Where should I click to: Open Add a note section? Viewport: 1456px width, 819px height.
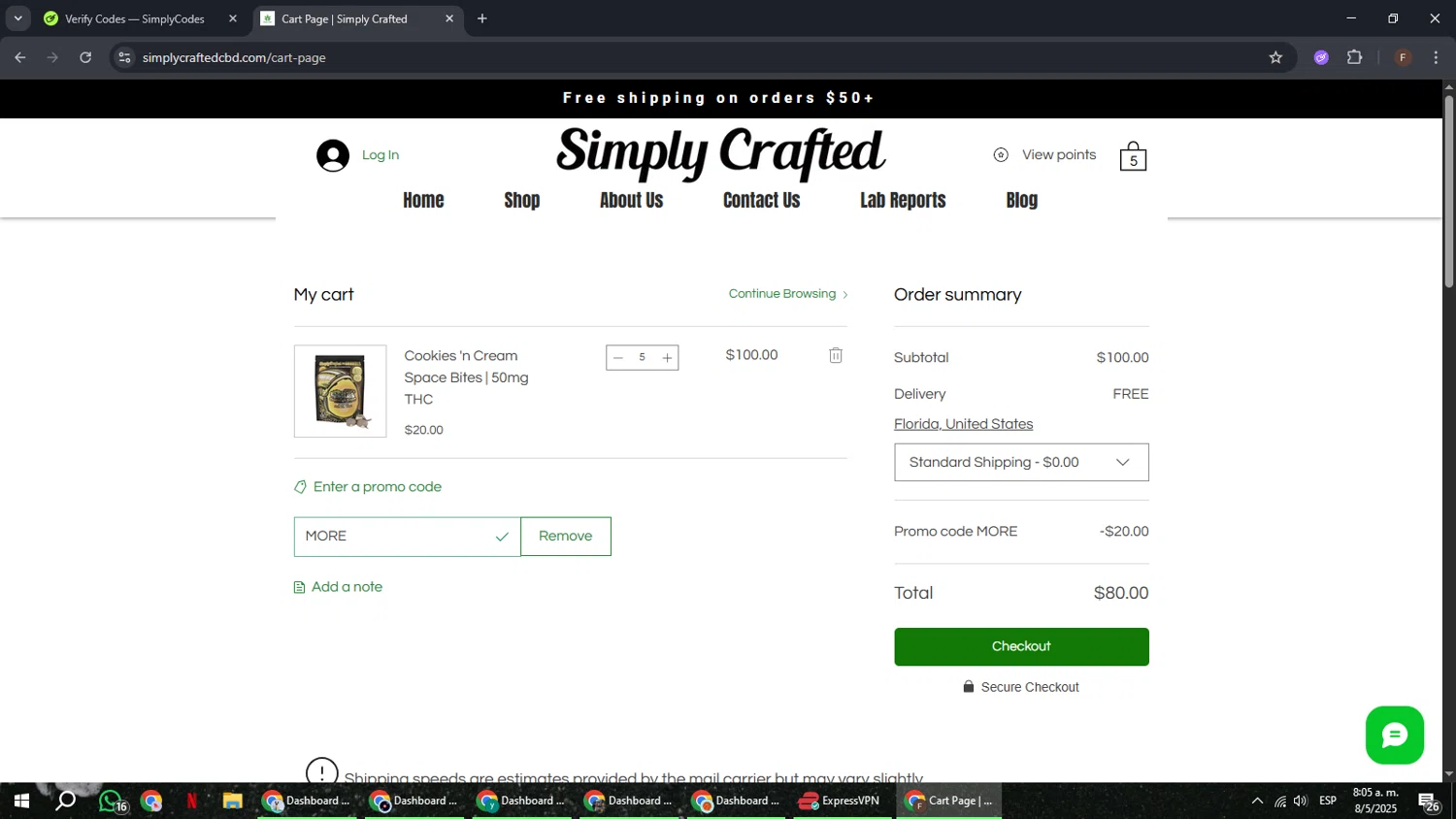coord(338,587)
